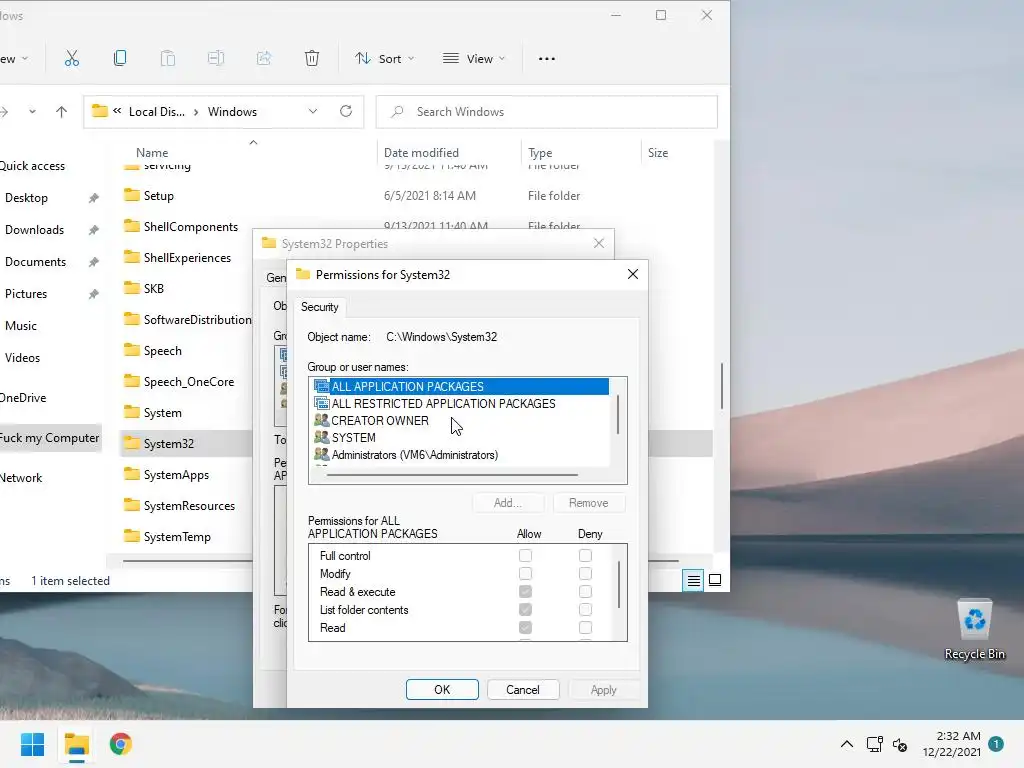The image size is (1024, 768).
Task: Open the notification badge in taskbar corner
Action: (x=996, y=744)
